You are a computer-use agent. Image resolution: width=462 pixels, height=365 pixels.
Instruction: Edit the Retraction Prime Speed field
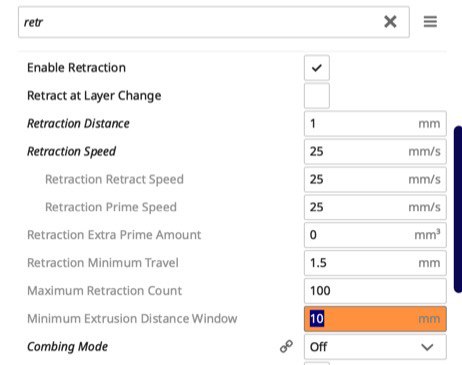375,207
